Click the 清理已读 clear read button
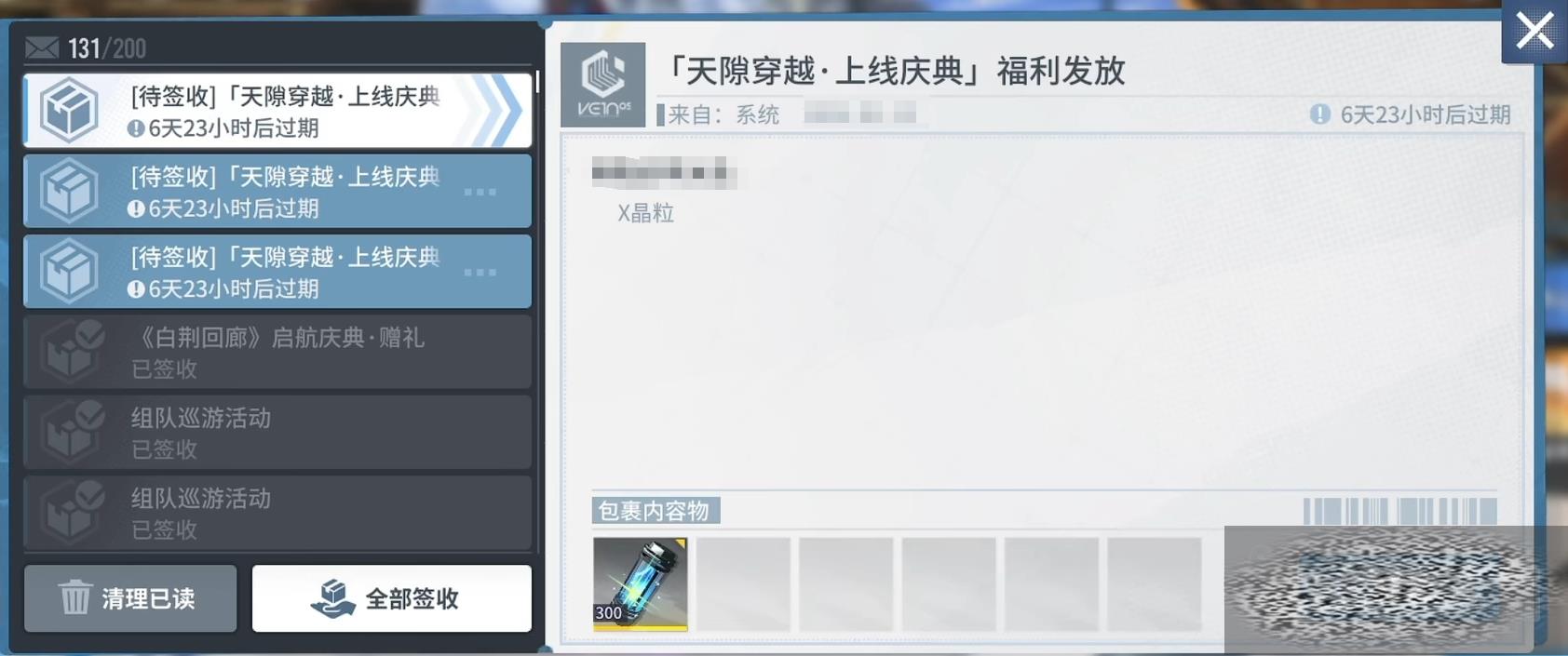The width and height of the screenshot is (1568, 656). pos(130,598)
